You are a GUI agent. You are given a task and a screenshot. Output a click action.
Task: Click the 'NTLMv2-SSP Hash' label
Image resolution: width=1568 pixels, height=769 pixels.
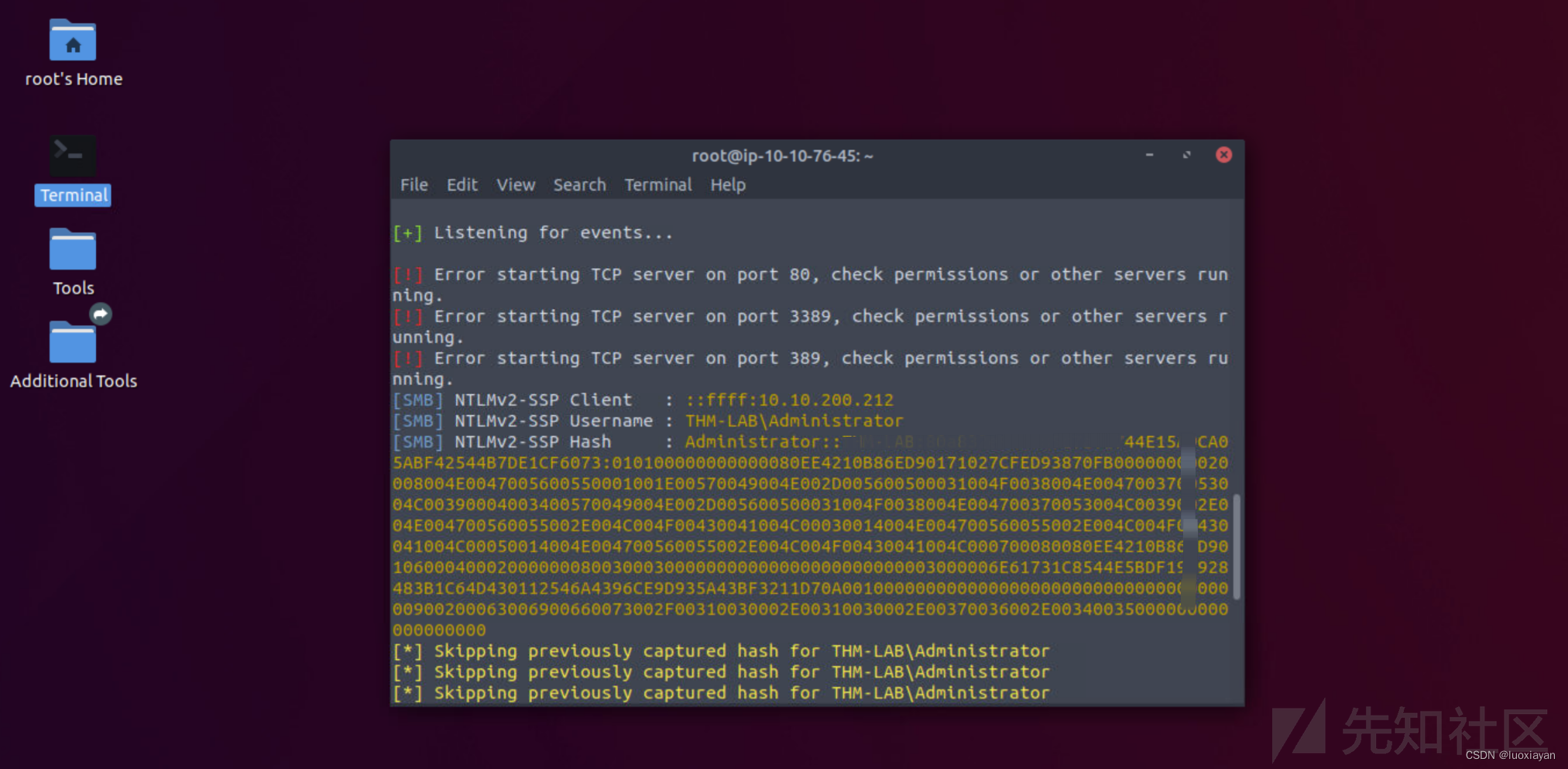533,441
